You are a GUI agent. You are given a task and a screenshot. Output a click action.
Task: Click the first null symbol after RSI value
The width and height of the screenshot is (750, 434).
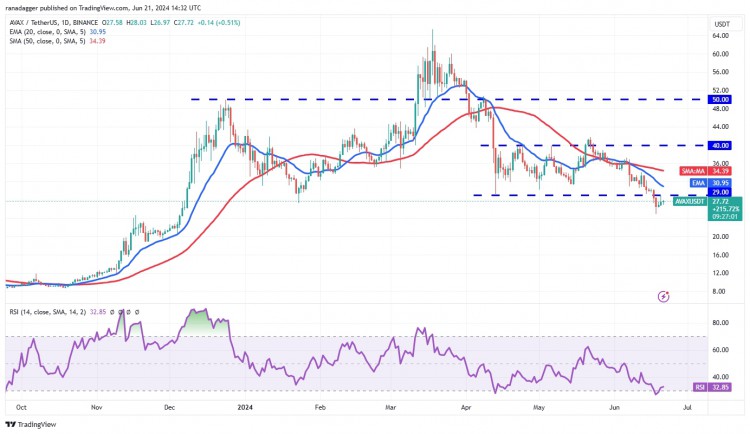112,312
